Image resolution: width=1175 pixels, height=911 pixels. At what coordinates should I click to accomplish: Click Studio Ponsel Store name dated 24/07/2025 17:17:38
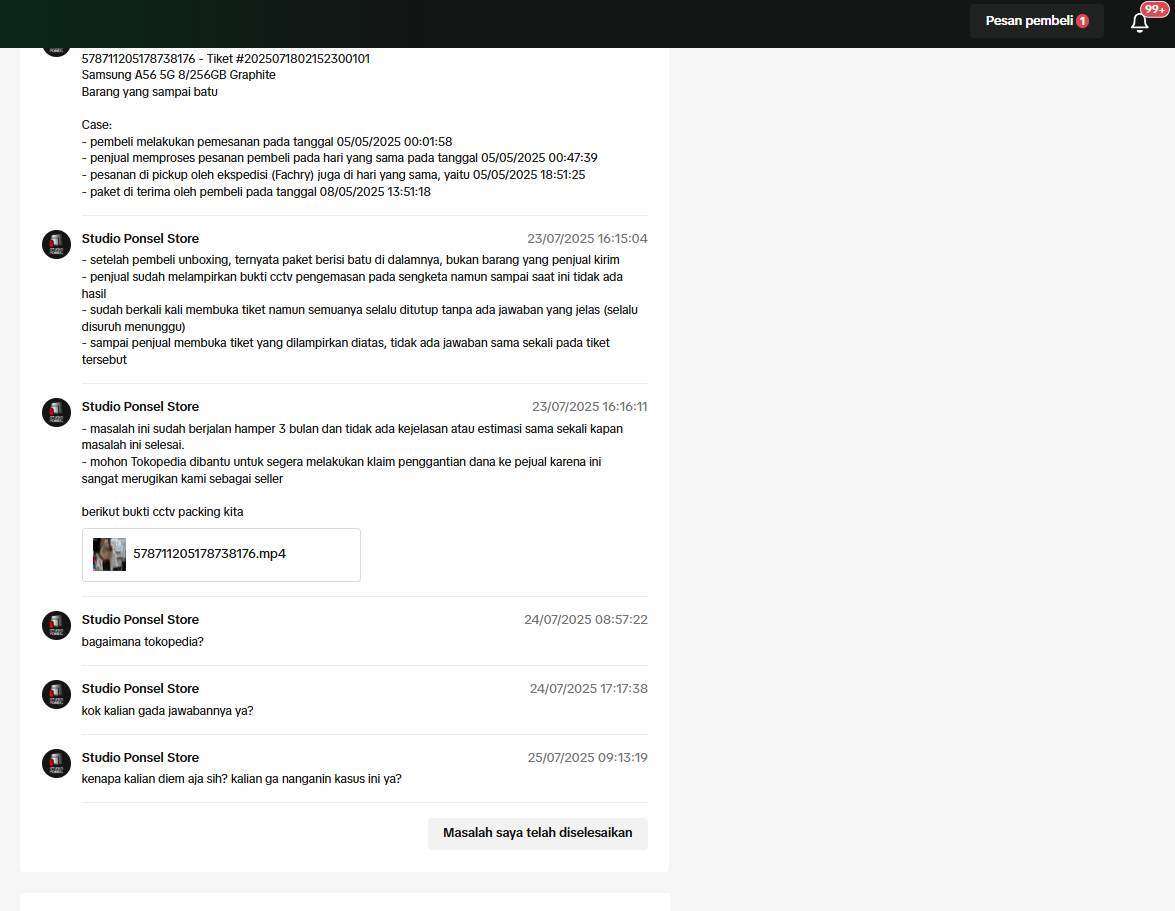[140, 688]
